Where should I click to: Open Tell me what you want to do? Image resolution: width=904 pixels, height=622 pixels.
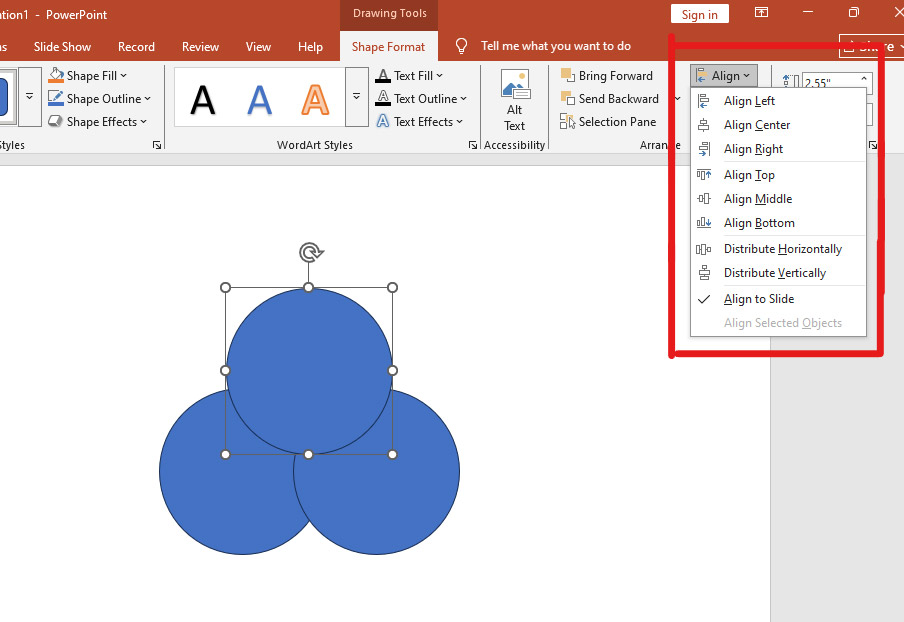(x=556, y=45)
